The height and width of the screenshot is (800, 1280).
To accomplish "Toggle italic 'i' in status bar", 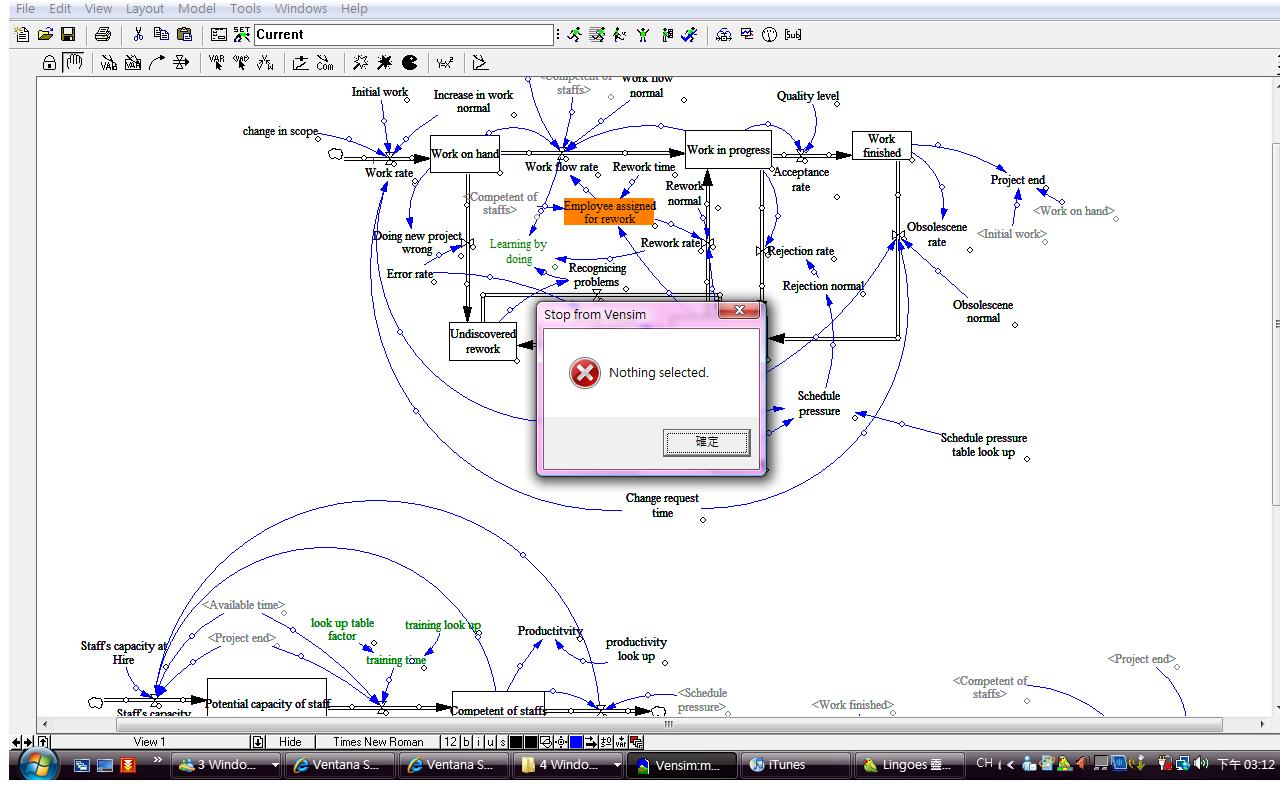I will pos(478,742).
